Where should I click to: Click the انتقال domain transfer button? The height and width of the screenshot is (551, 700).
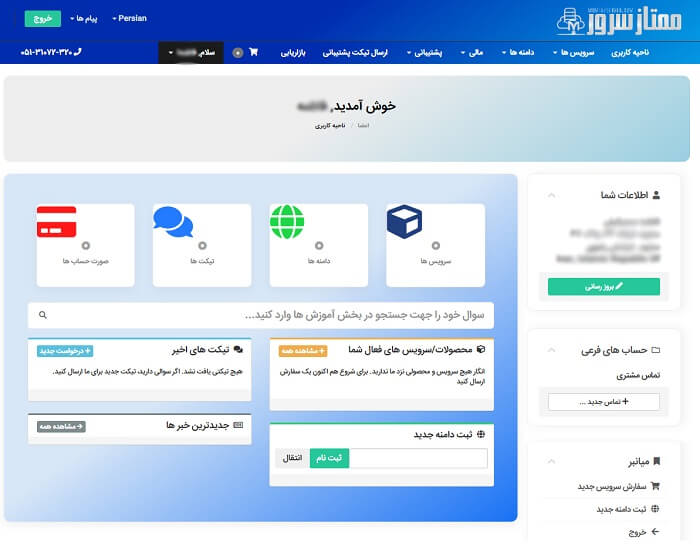pyautogui.click(x=292, y=458)
